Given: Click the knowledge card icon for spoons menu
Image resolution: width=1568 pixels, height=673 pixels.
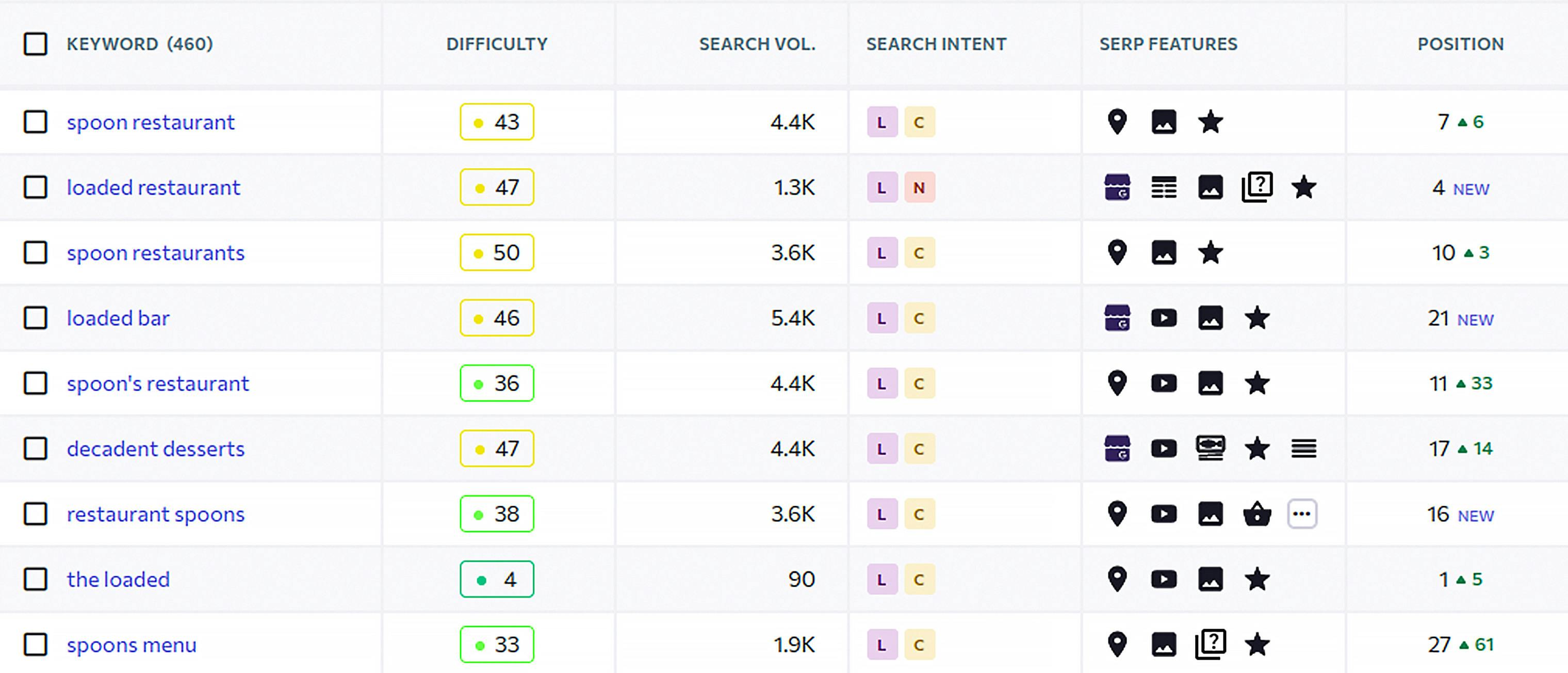Looking at the screenshot, I should (1211, 644).
